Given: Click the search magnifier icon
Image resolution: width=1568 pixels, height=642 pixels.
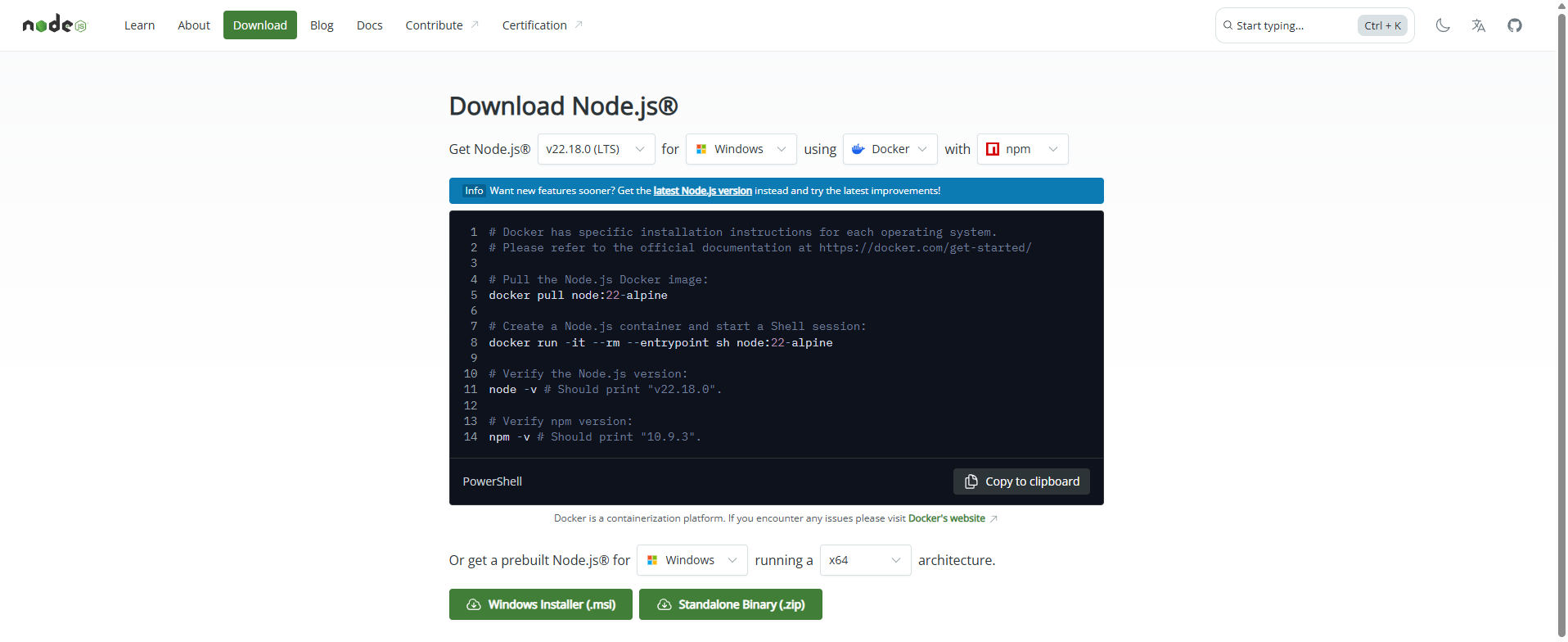Looking at the screenshot, I should pyautogui.click(x=1228, y=25).
